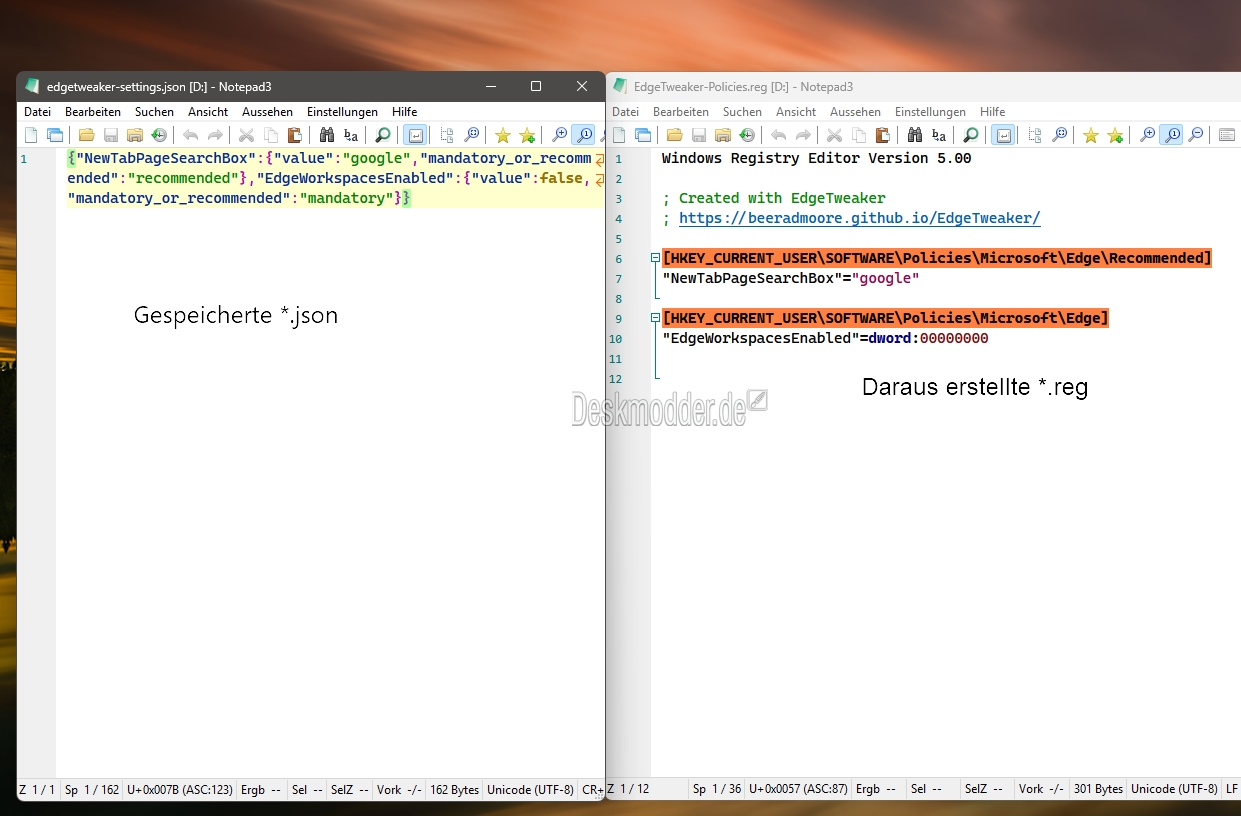This screenshot has width=1241, height=816.
Task: Click 'U+0x0057 (ASC:87)' in reg status bar
Action: tap(800, 789)
